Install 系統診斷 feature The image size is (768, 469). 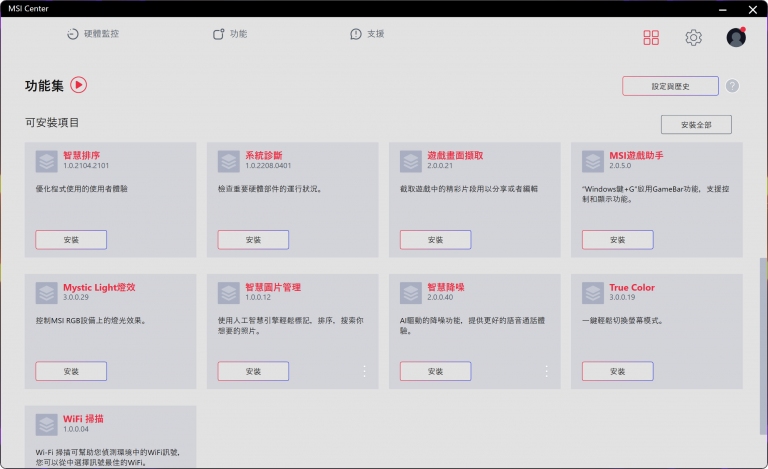pos(253,240)
